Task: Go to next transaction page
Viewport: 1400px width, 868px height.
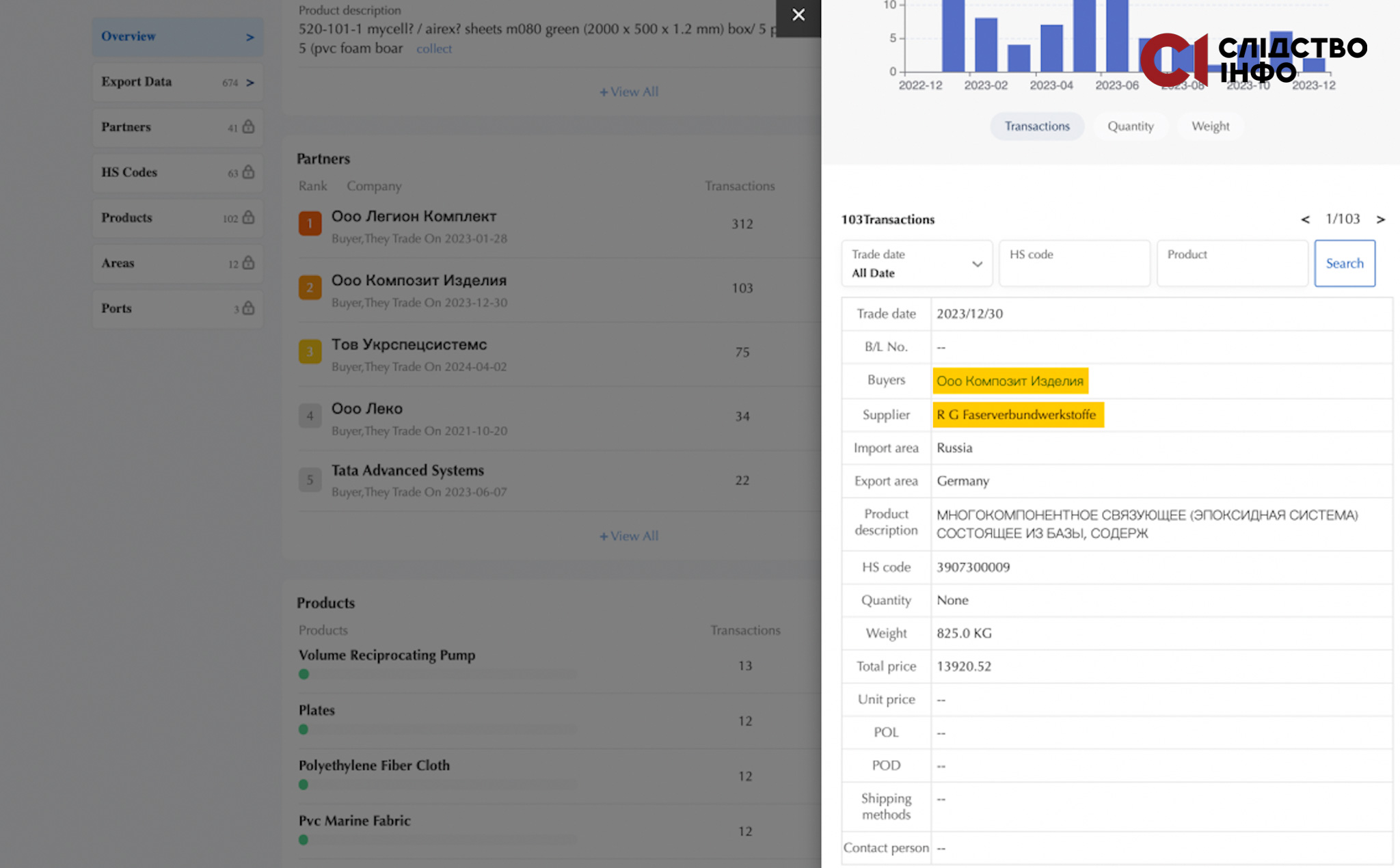Action: coord(1381,219)
